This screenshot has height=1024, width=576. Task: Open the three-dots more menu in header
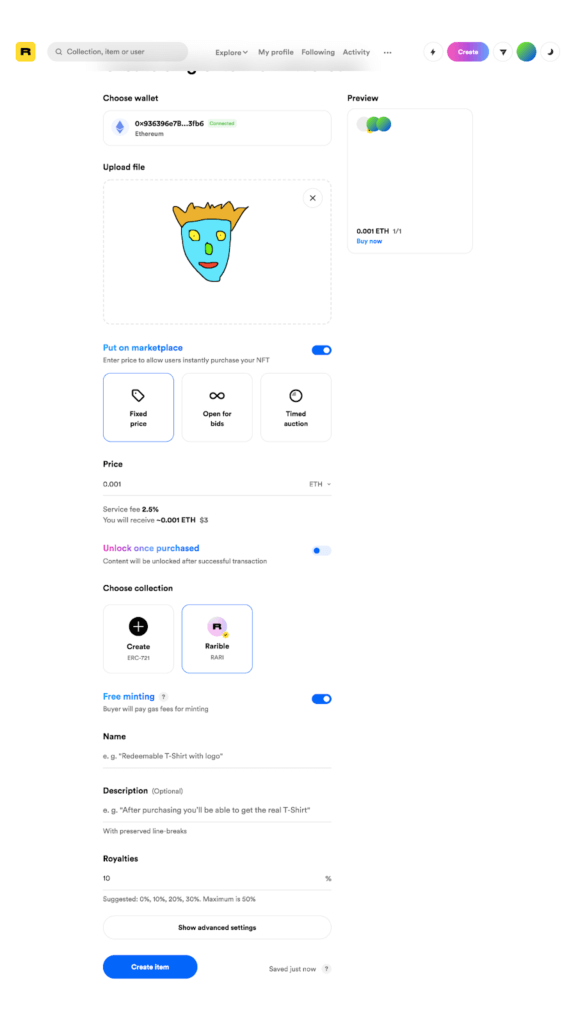(x=388, y=52)
